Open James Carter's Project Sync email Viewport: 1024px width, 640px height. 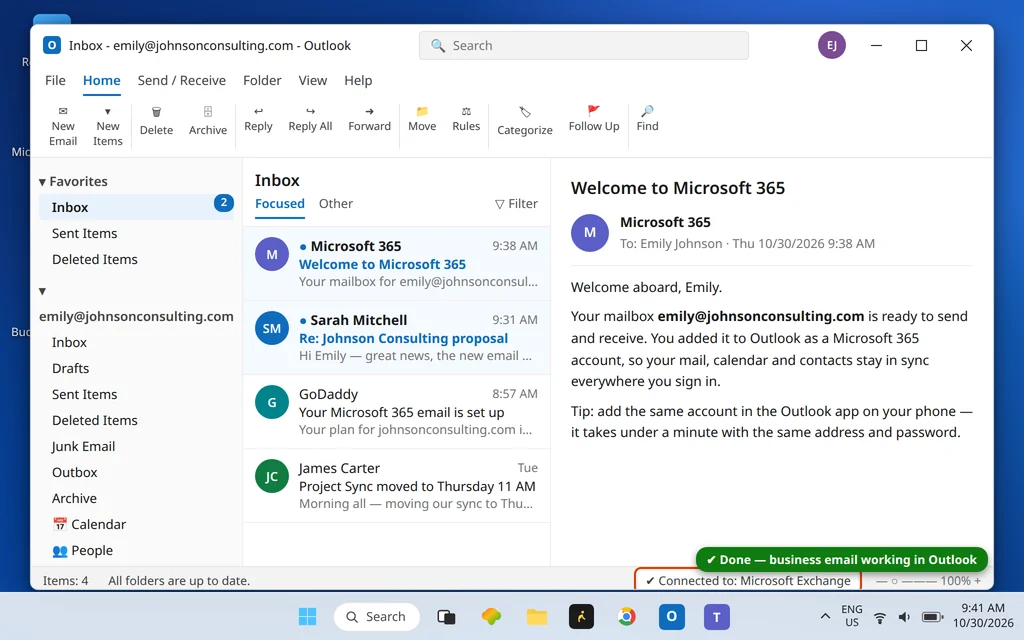(x=396, y=486)
